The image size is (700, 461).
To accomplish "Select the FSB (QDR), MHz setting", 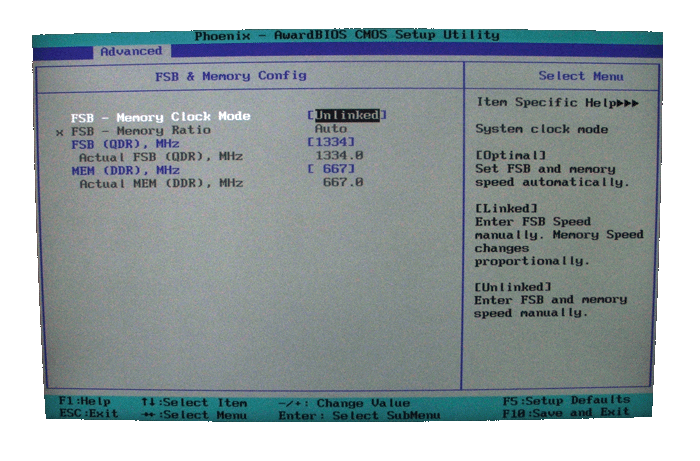I will [125, 144].
